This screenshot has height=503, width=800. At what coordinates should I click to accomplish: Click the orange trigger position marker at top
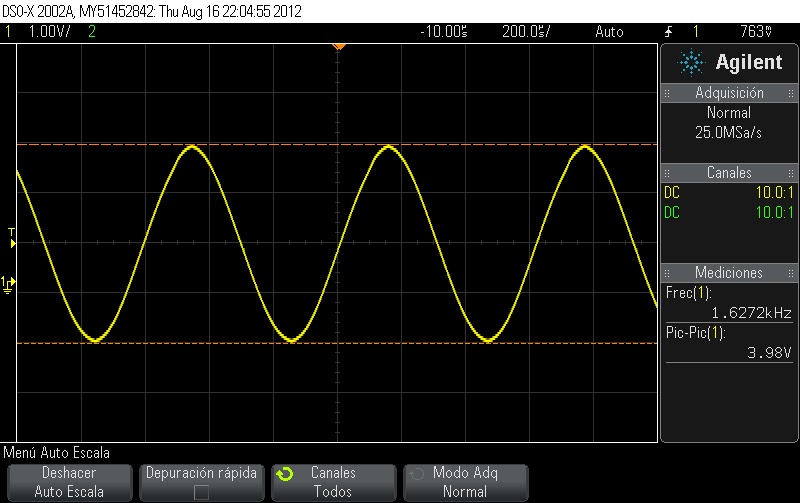click(339, 47)
